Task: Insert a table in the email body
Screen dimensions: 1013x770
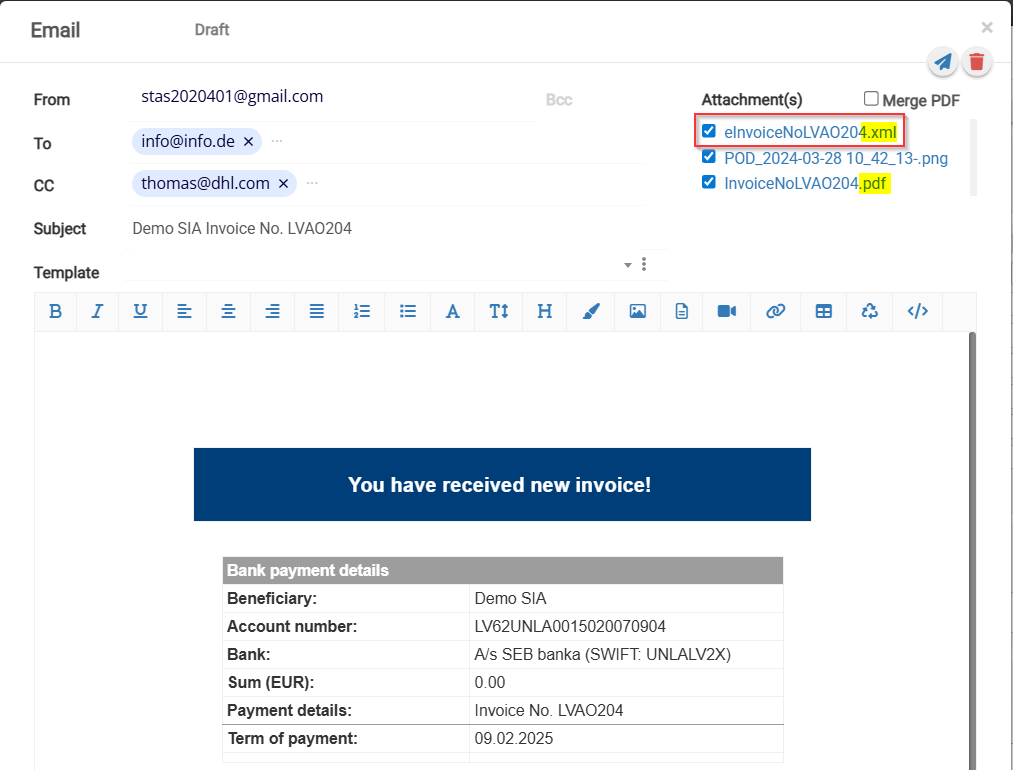Action: [823, 311]
